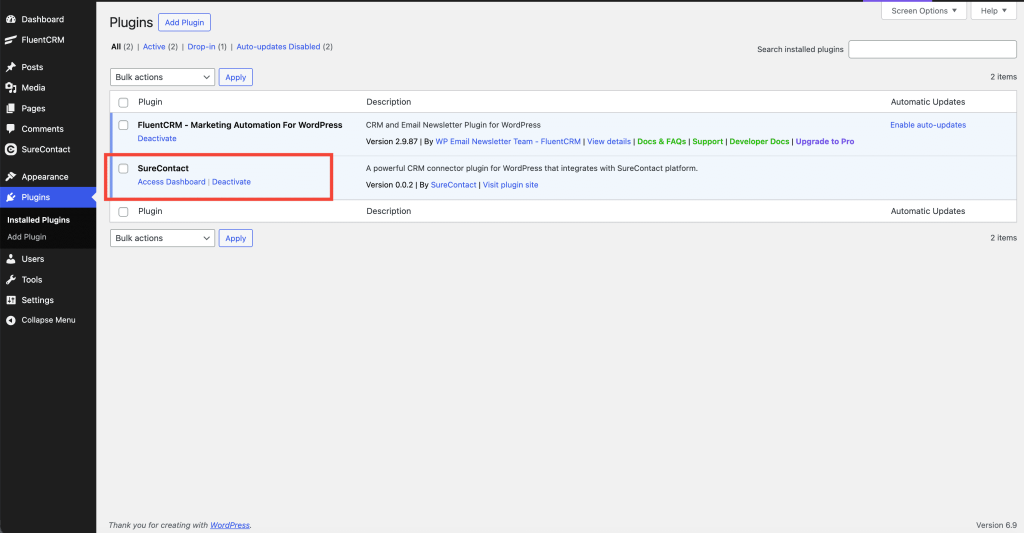Click the Appearance paintbrush icon
1024x533 pixels.
coord(10,176)
